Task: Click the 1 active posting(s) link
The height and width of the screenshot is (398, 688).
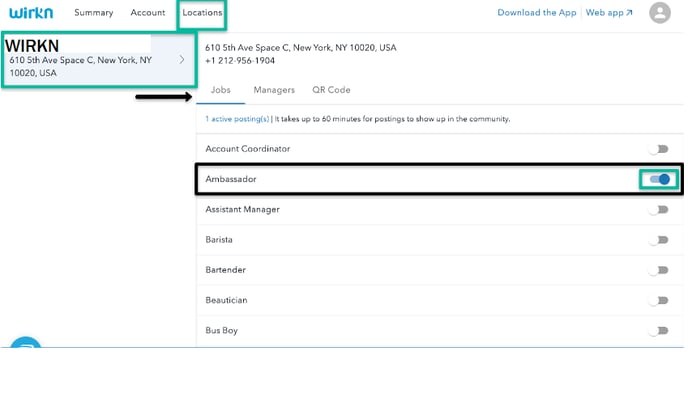Action: click(x=237, y=119)
